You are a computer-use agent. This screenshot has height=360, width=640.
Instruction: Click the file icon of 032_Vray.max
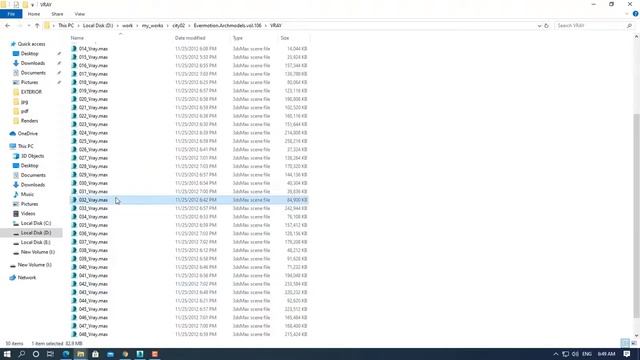74,200
